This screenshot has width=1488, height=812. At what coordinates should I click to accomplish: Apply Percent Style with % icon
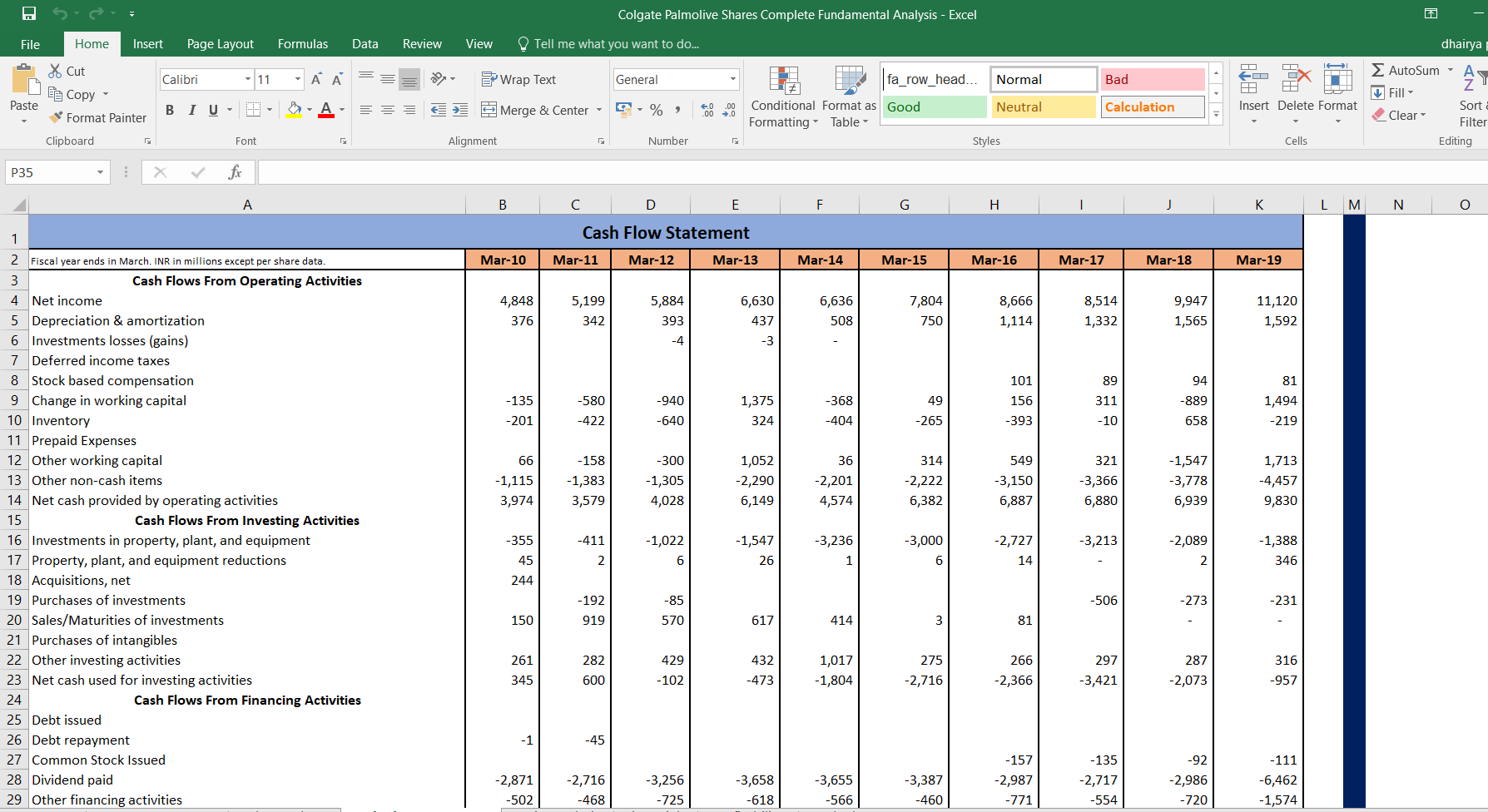click(x=657, y=110)
